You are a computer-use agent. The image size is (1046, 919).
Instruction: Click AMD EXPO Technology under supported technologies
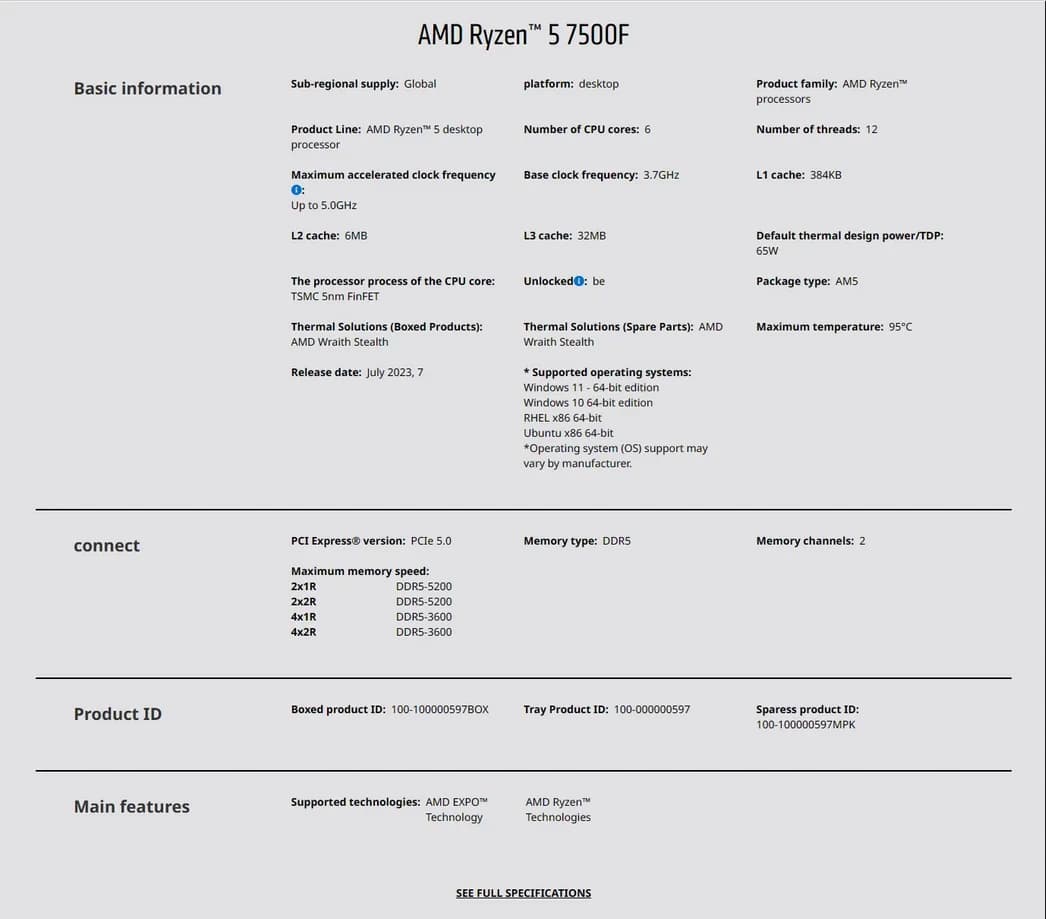(456, 810)
